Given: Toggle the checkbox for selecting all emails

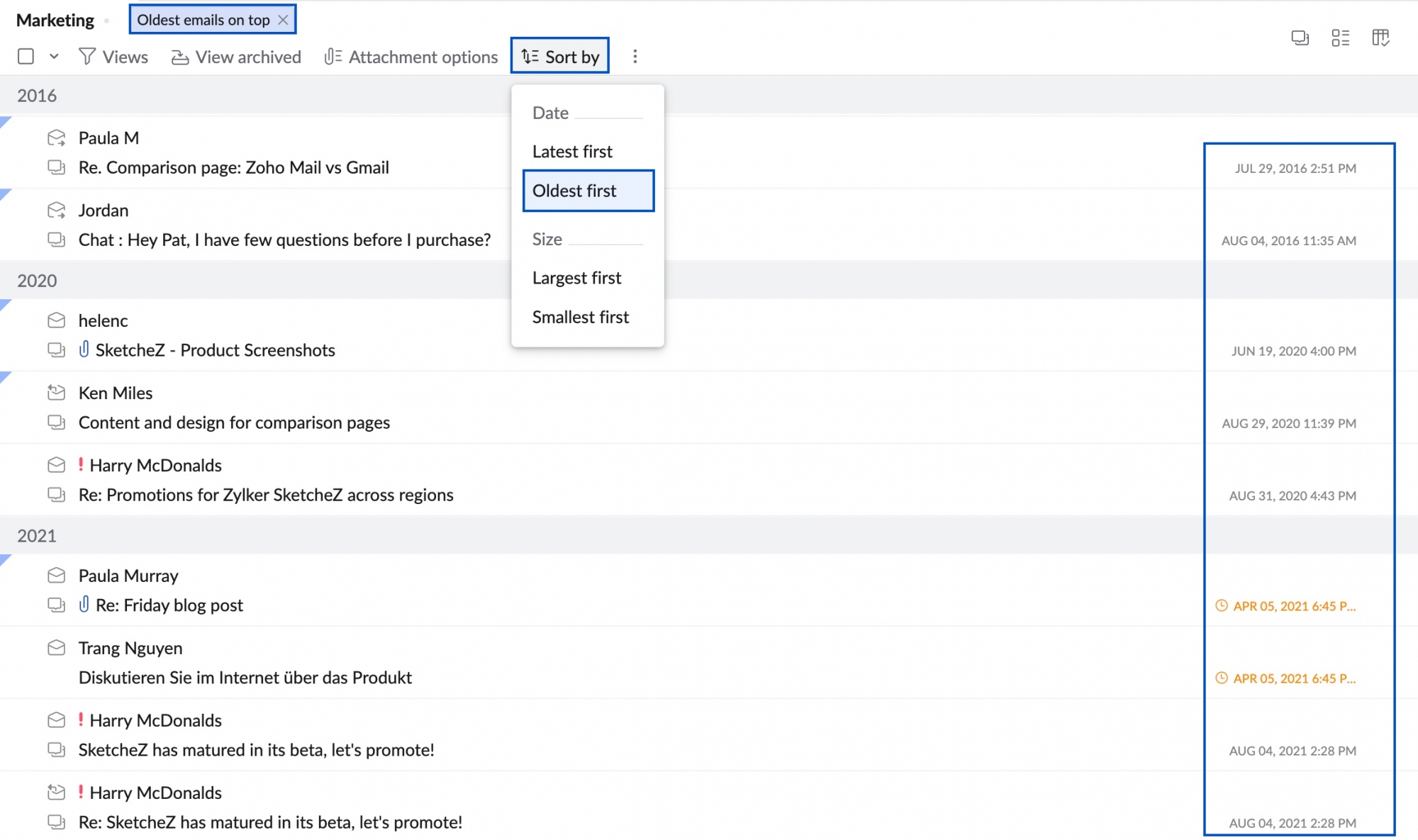Looking at the screenshot, I should (26, 57).
